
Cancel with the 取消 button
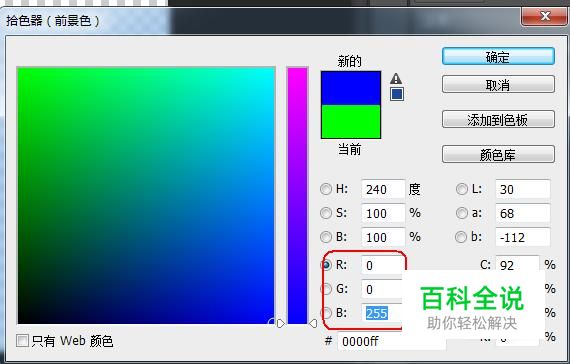[498, 85]
